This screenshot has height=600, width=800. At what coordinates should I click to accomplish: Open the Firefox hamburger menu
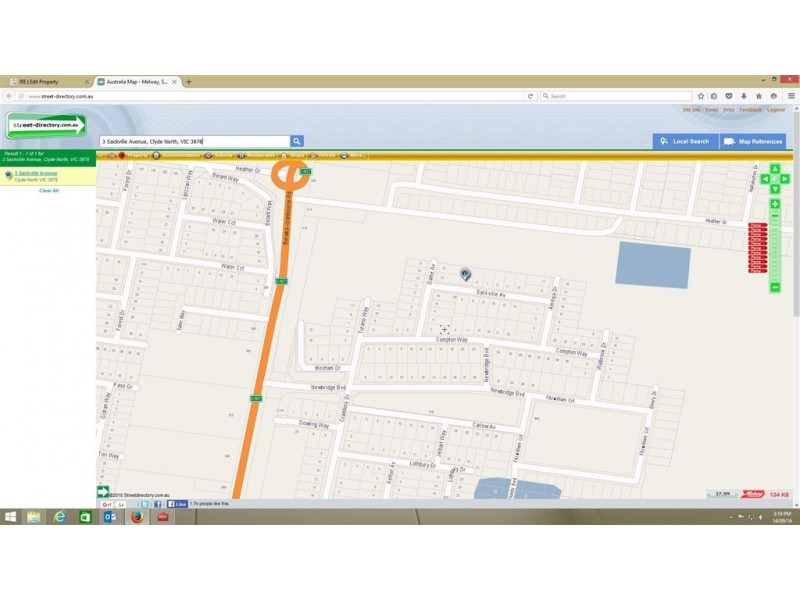(x=790, y=96)
